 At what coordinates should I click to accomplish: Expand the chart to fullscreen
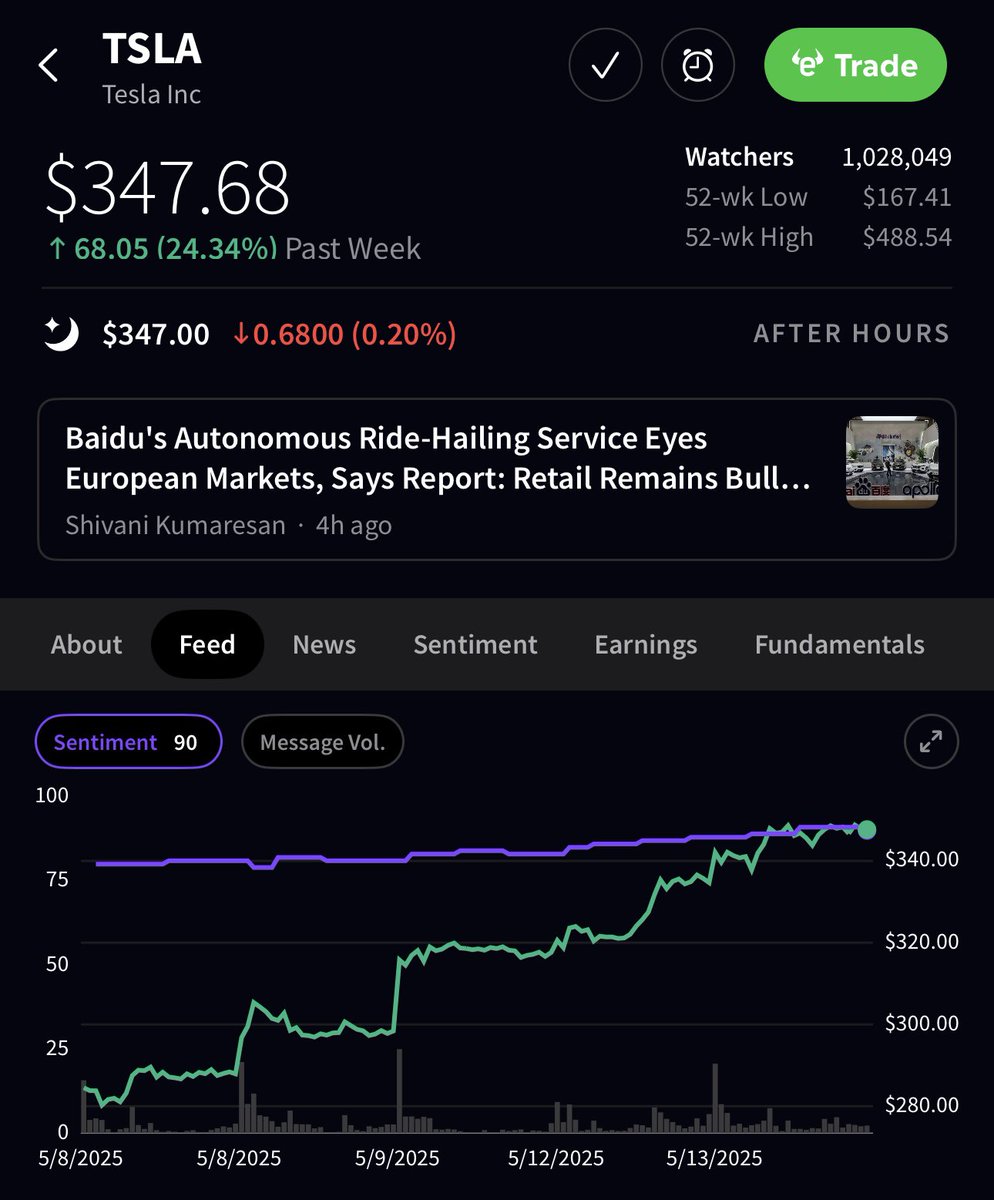pyautogui.click(x=931, y=741)
